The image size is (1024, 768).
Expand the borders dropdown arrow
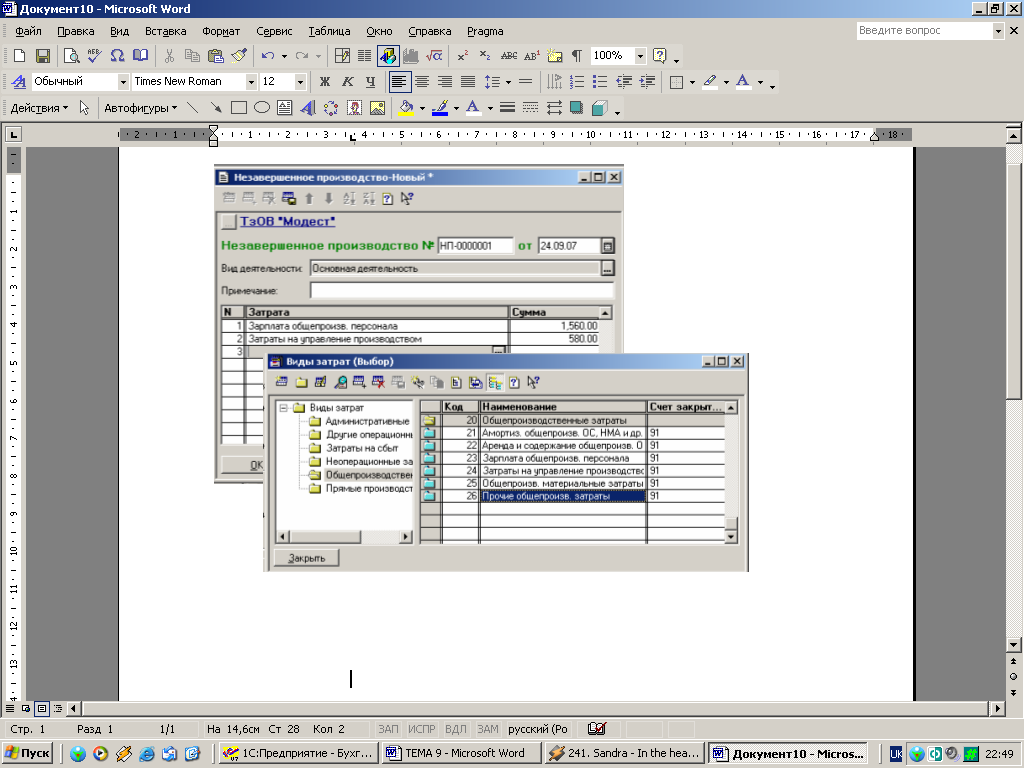coord(692,82)
